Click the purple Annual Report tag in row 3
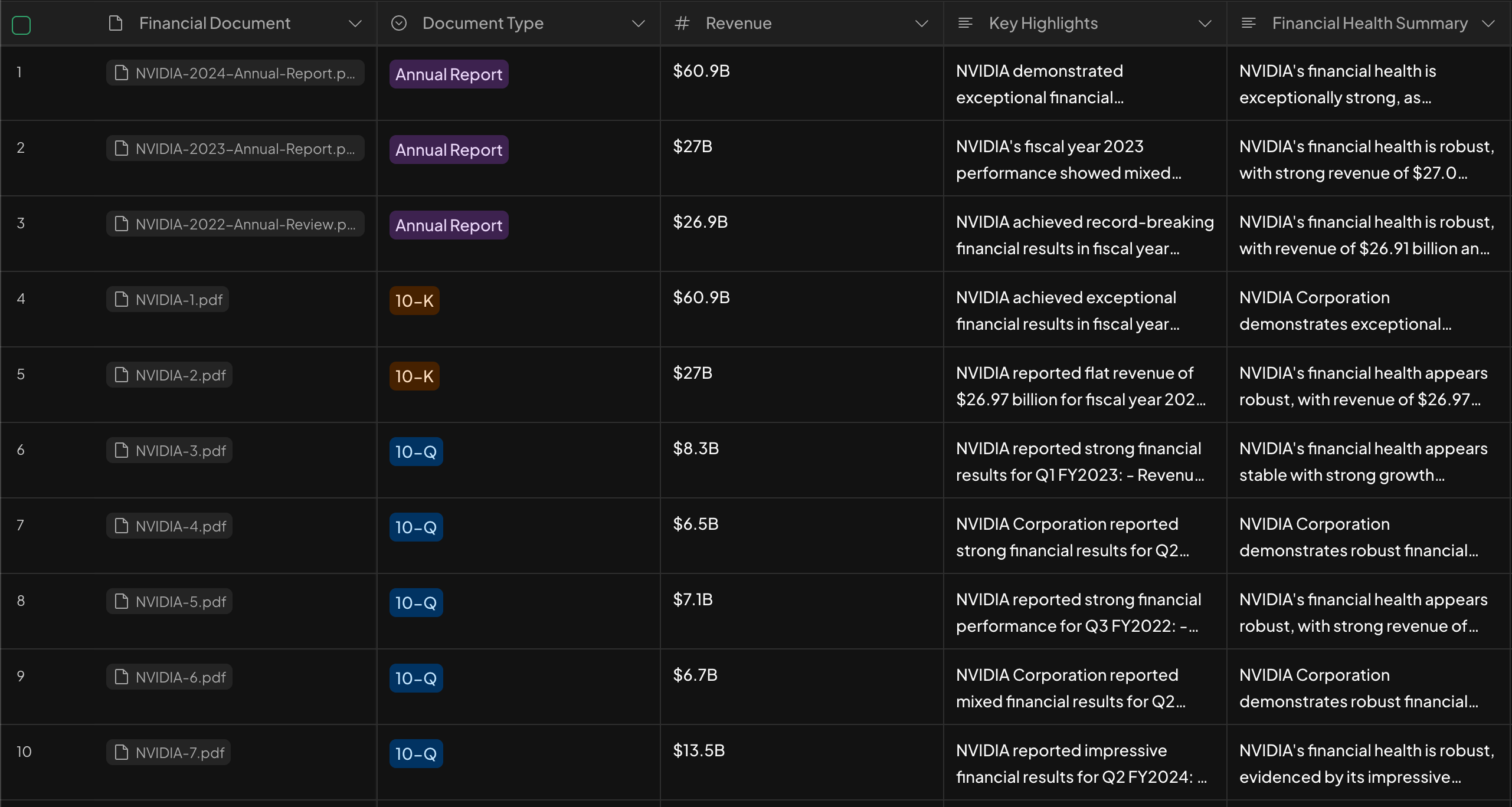The image size is (1512, 807). pos(449,225)
